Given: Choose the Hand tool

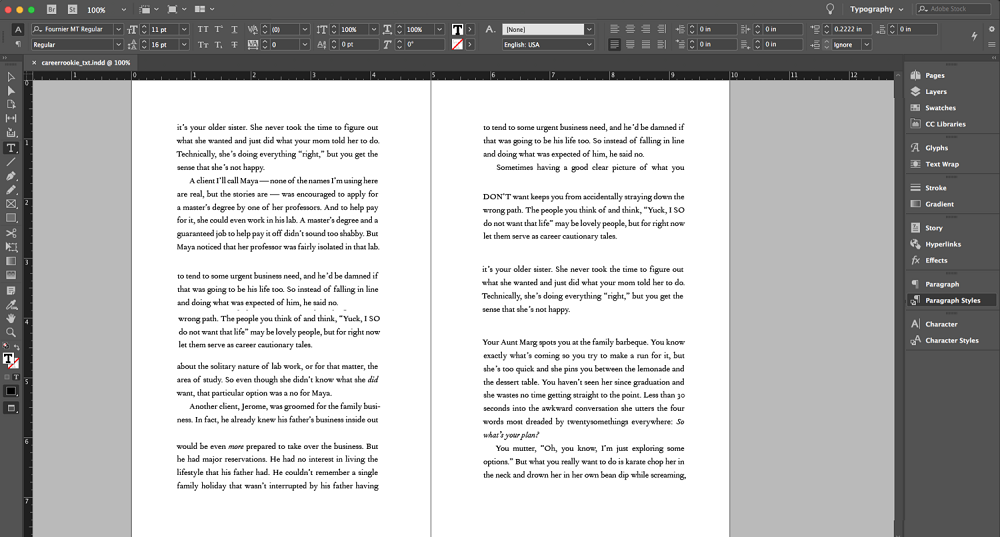Looking at the screenshot, I should (x=11, y=318).
